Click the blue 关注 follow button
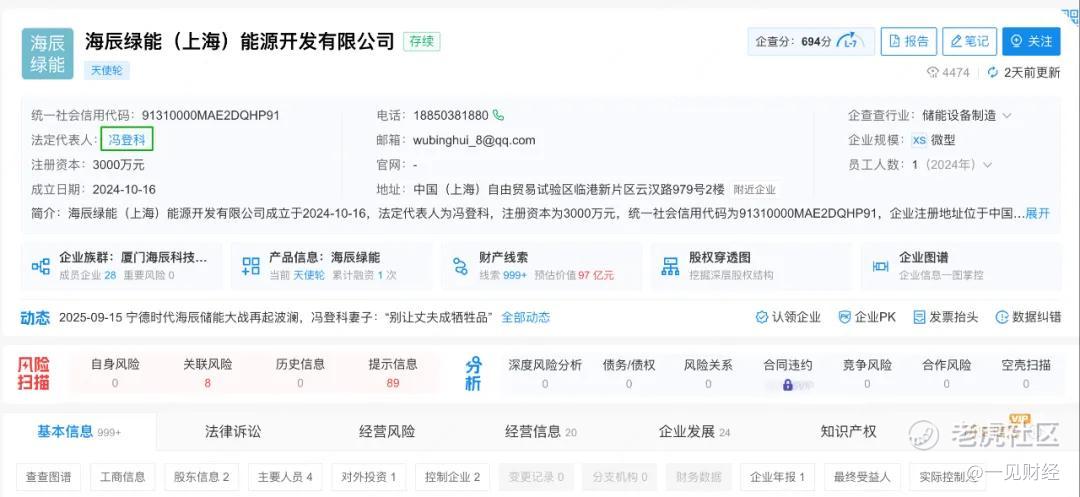Viewport: 1080px width, 497px height. 1031,41
